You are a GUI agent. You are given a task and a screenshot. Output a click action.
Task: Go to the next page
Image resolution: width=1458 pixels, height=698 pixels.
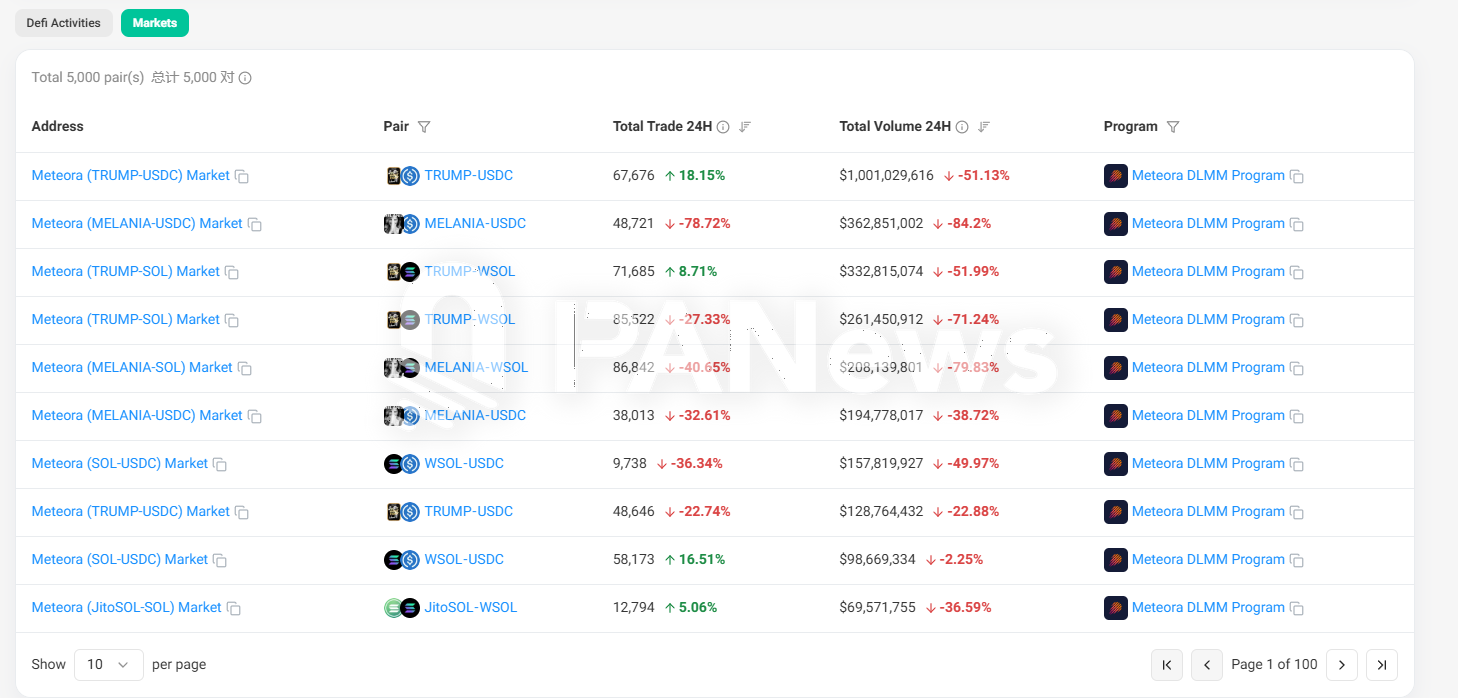coord(1341,665)
